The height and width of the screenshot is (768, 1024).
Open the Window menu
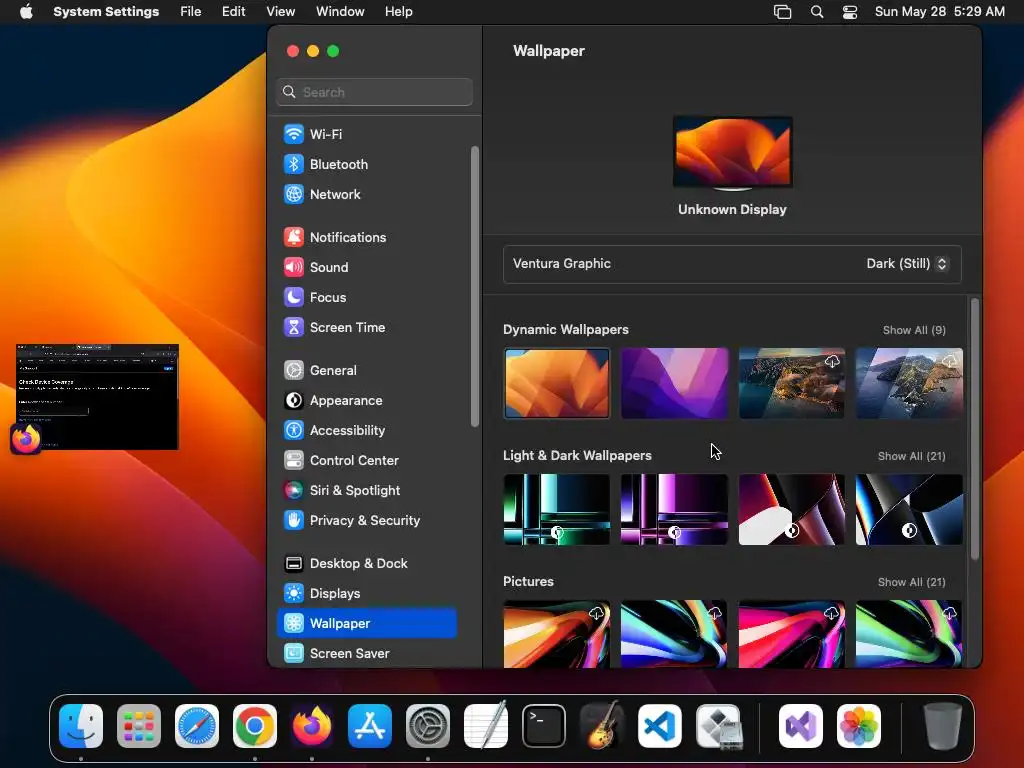(x=340, y=12)
